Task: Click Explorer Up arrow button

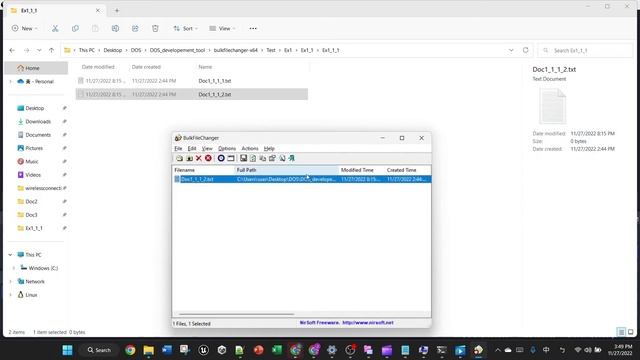Action: [51, 50]
